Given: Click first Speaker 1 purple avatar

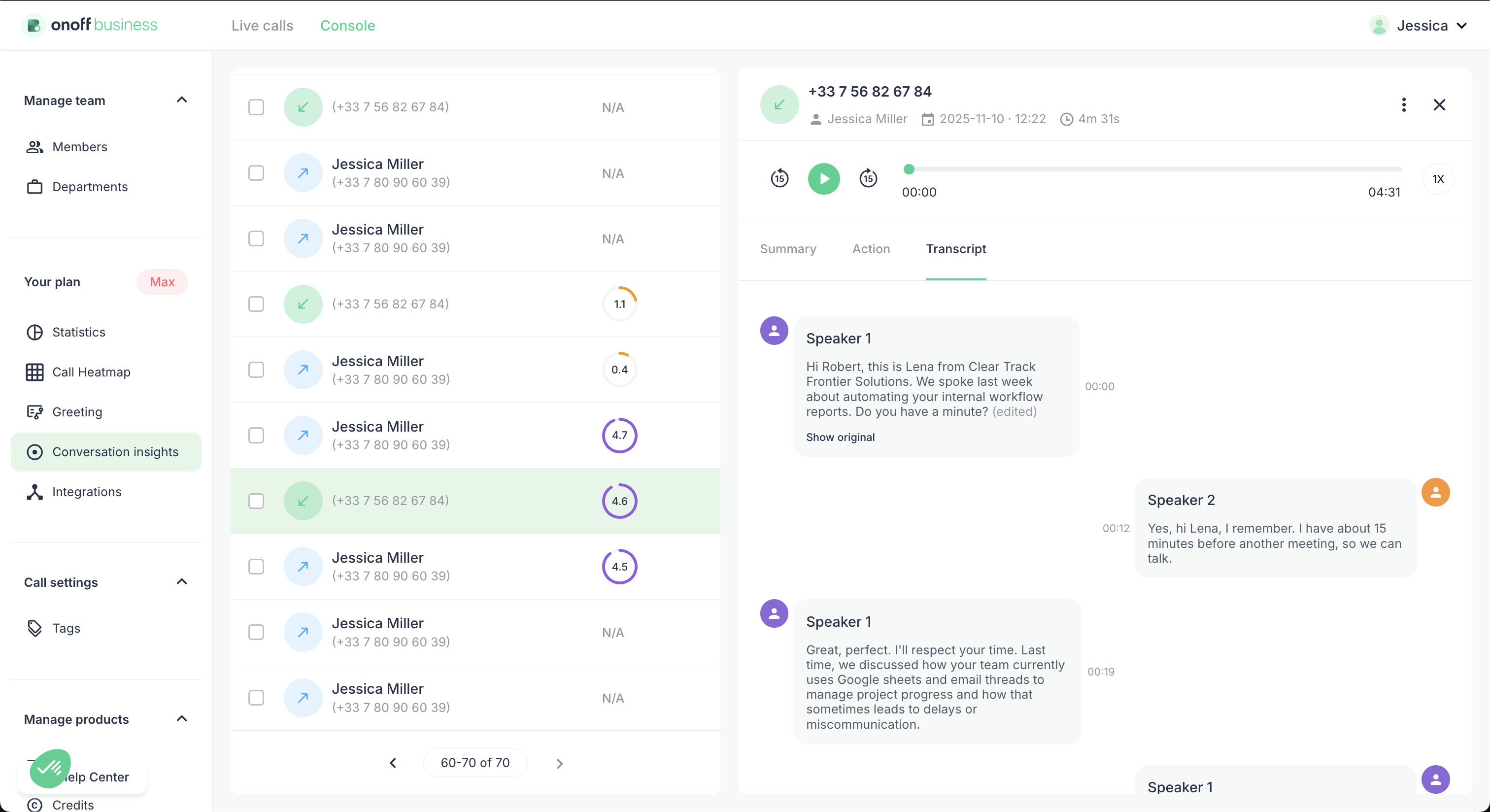Looking at the screenshot, I should pos(774,331).
